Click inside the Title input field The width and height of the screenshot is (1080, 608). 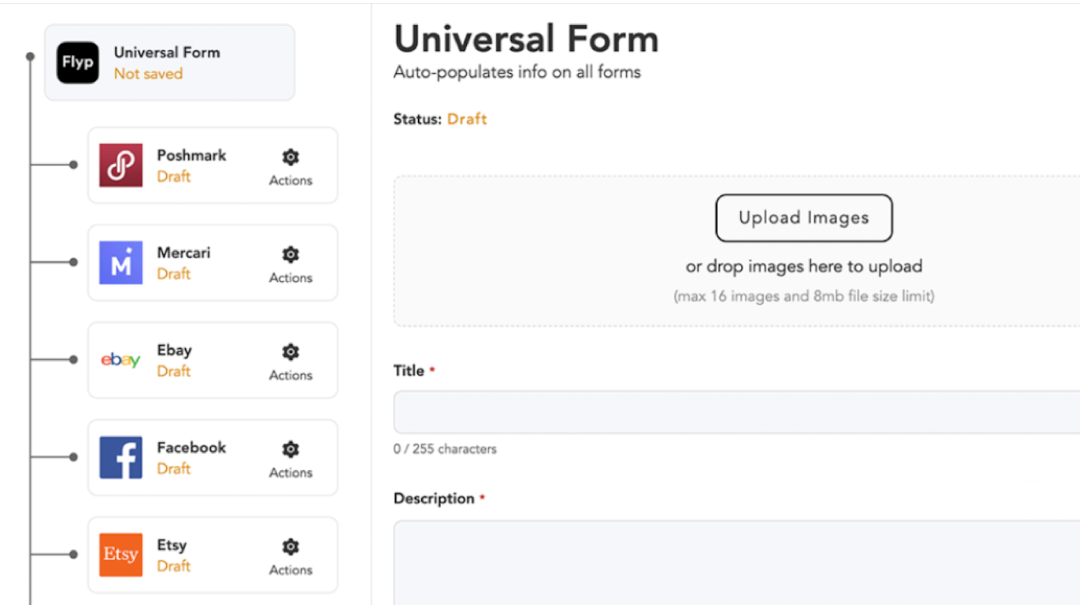736,412
